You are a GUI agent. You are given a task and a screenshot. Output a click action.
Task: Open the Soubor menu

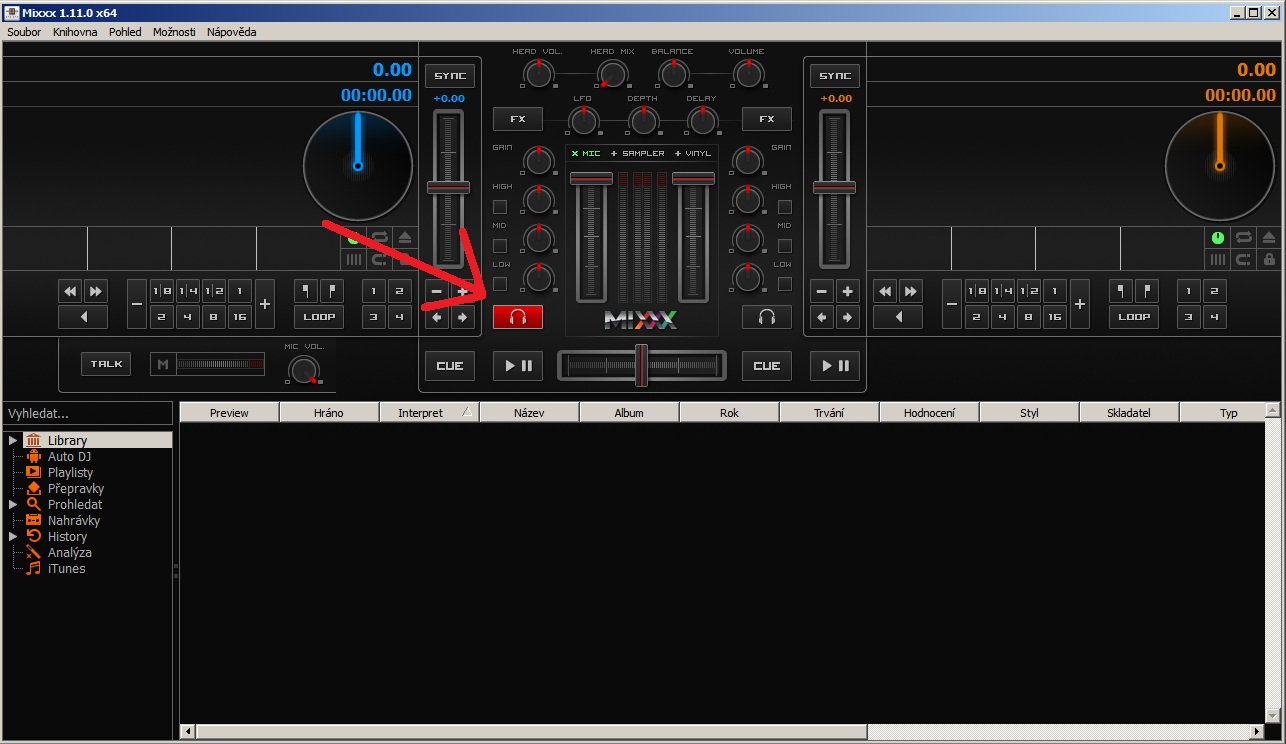pos(24,32)
